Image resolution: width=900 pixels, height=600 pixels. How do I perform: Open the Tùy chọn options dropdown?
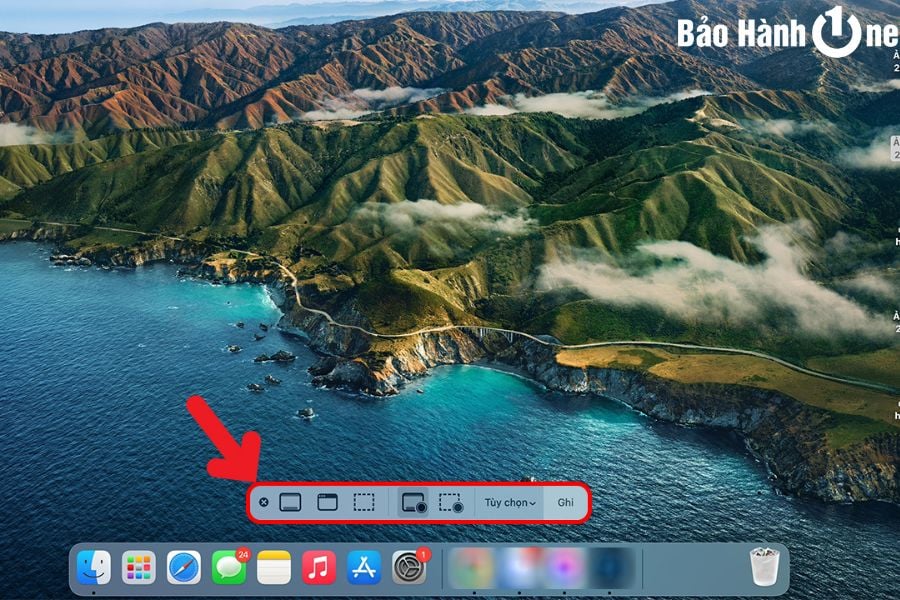tap(510, 502)
